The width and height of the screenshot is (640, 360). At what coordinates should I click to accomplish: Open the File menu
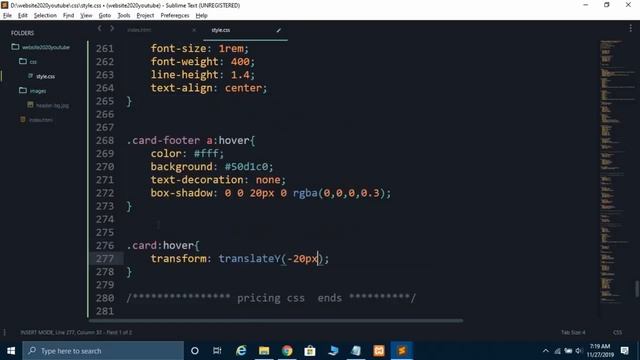click(x=7, y=16)
